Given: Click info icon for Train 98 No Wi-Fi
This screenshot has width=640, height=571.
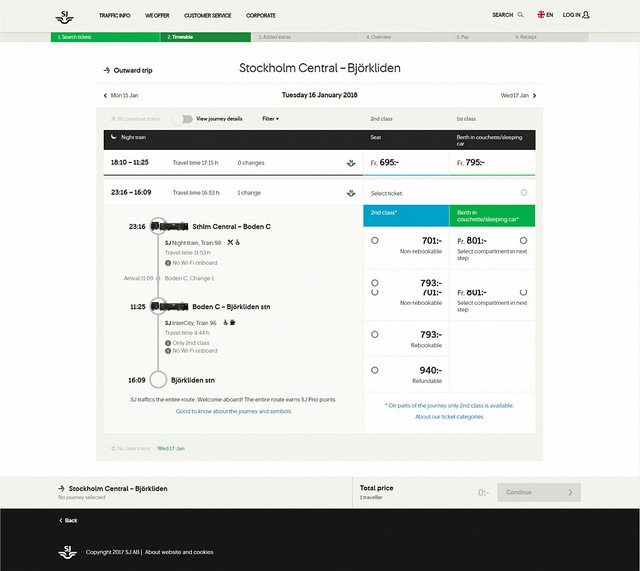Looking at the screenshot, I should click(168, 263).
